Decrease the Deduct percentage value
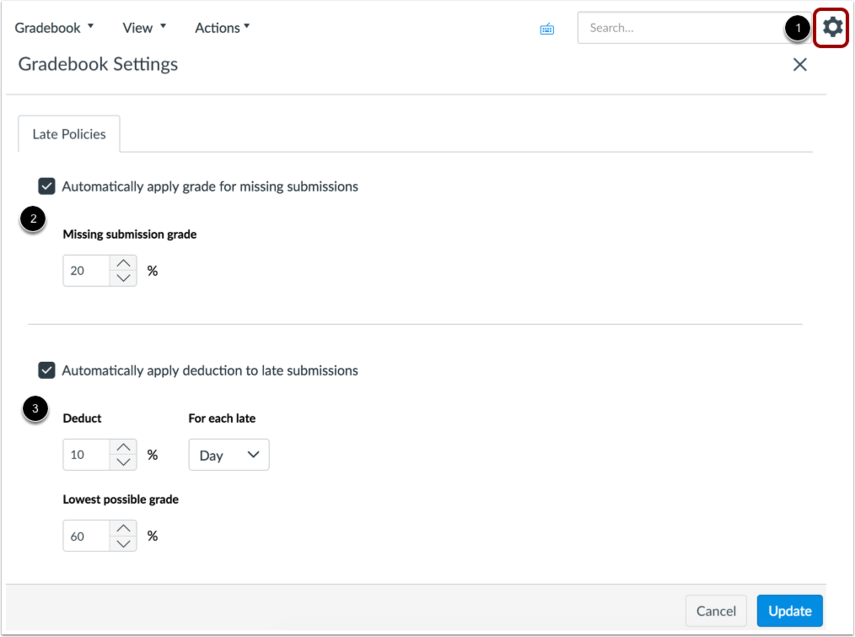The image size is (855, 637). pos(124,462)
